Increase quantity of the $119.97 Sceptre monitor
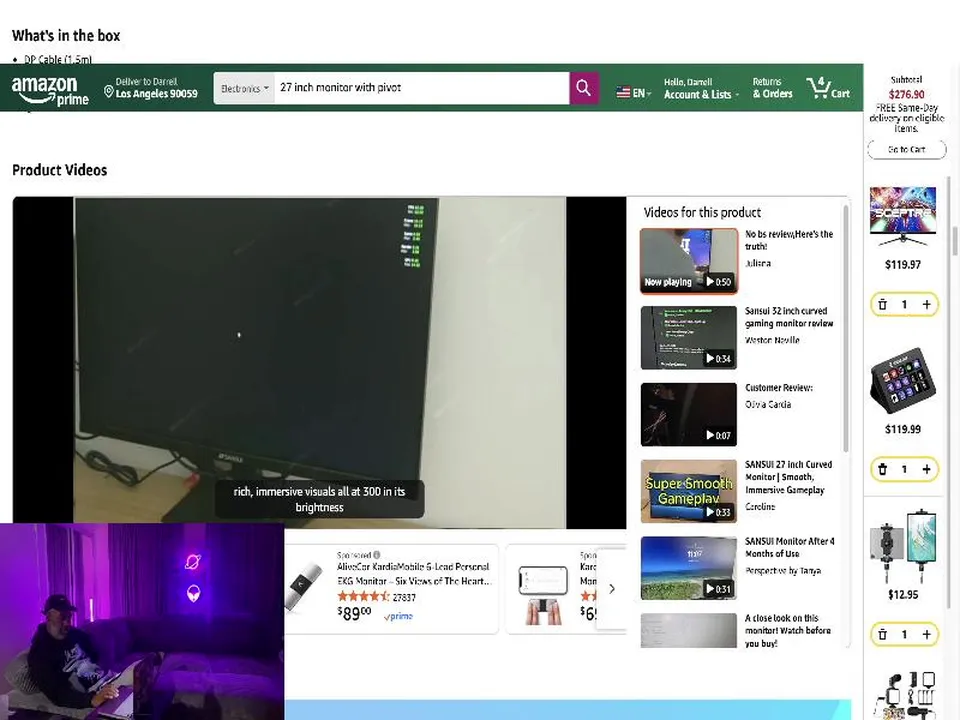Viewport: 960px width, 720px height. pyautogui.click(x=926, y=304)
